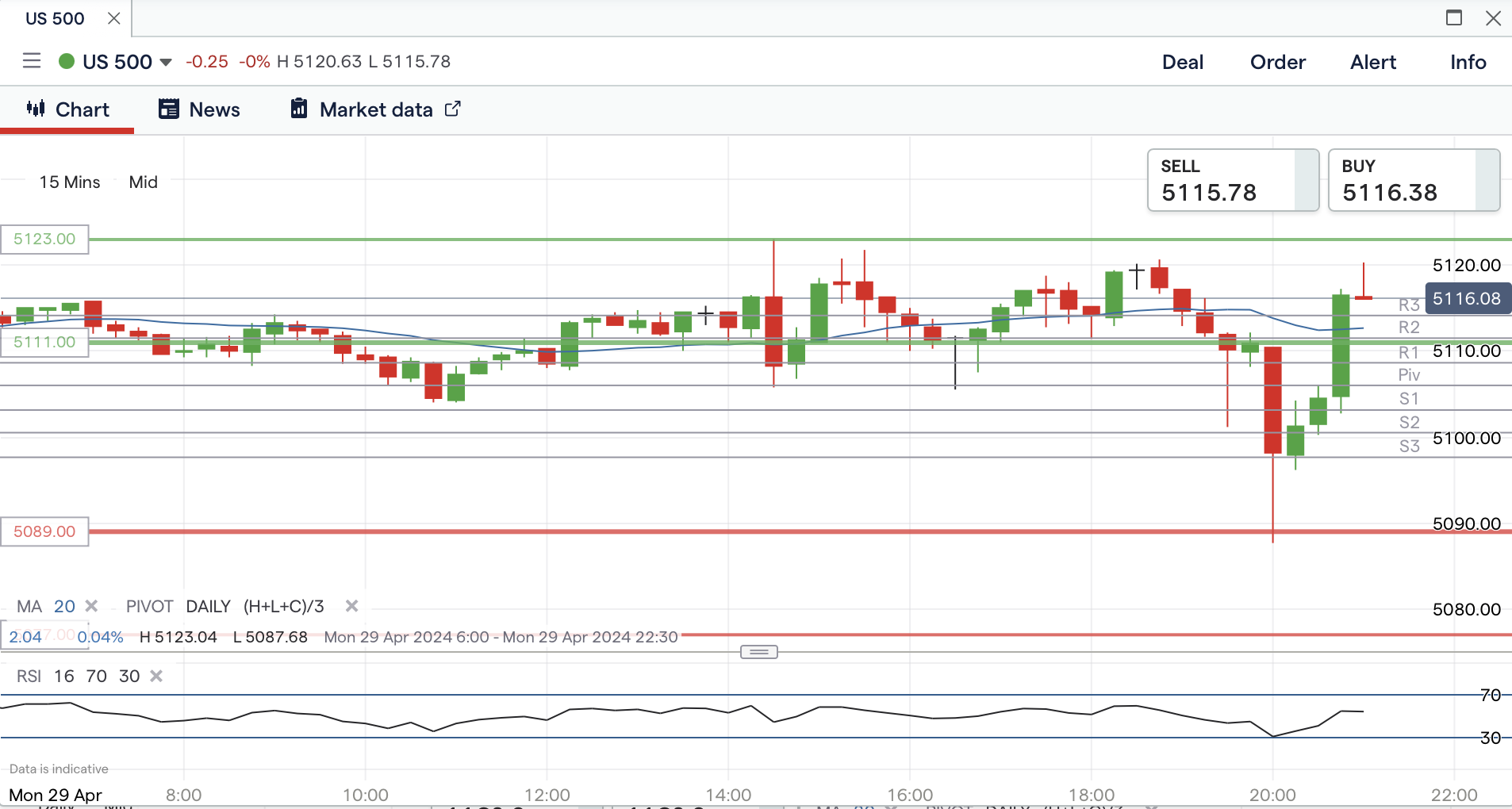Click the Market data calendar icon

point(299,109)
